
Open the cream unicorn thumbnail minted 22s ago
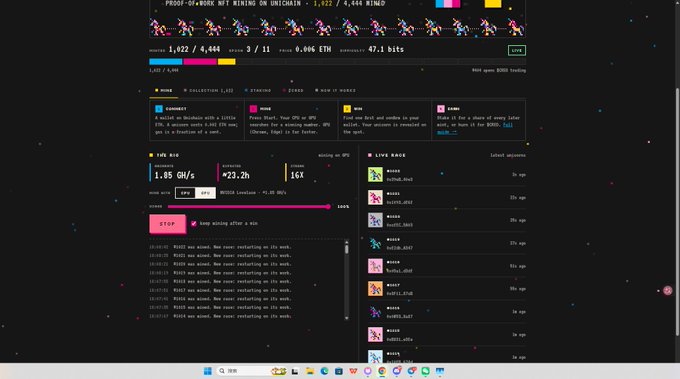[375, 197]
